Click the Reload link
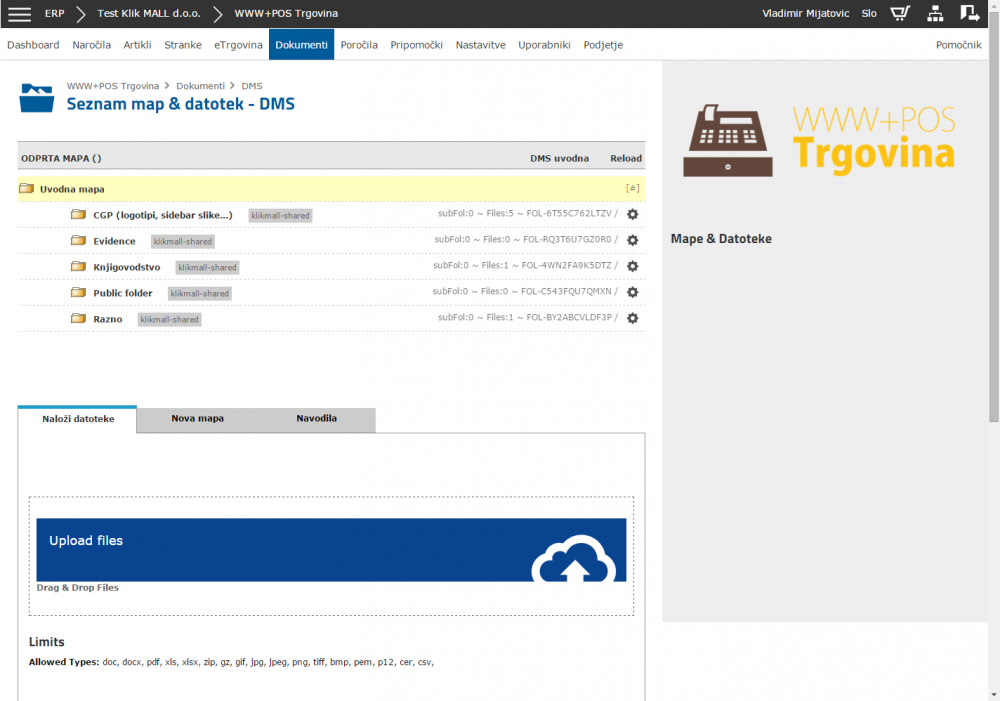This screenshot has height=701, width=1000. click(626, 158)
